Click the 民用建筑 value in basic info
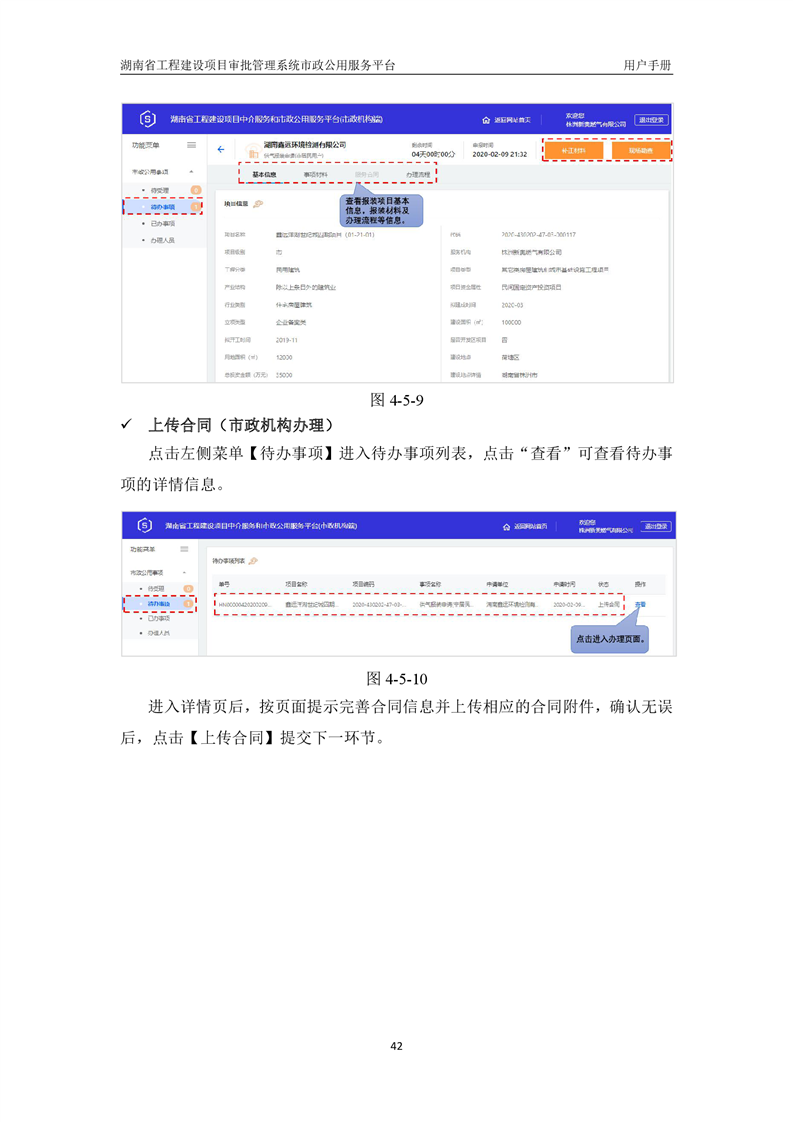Viewport: 793px width, 1122px height. tap(288, 270)
